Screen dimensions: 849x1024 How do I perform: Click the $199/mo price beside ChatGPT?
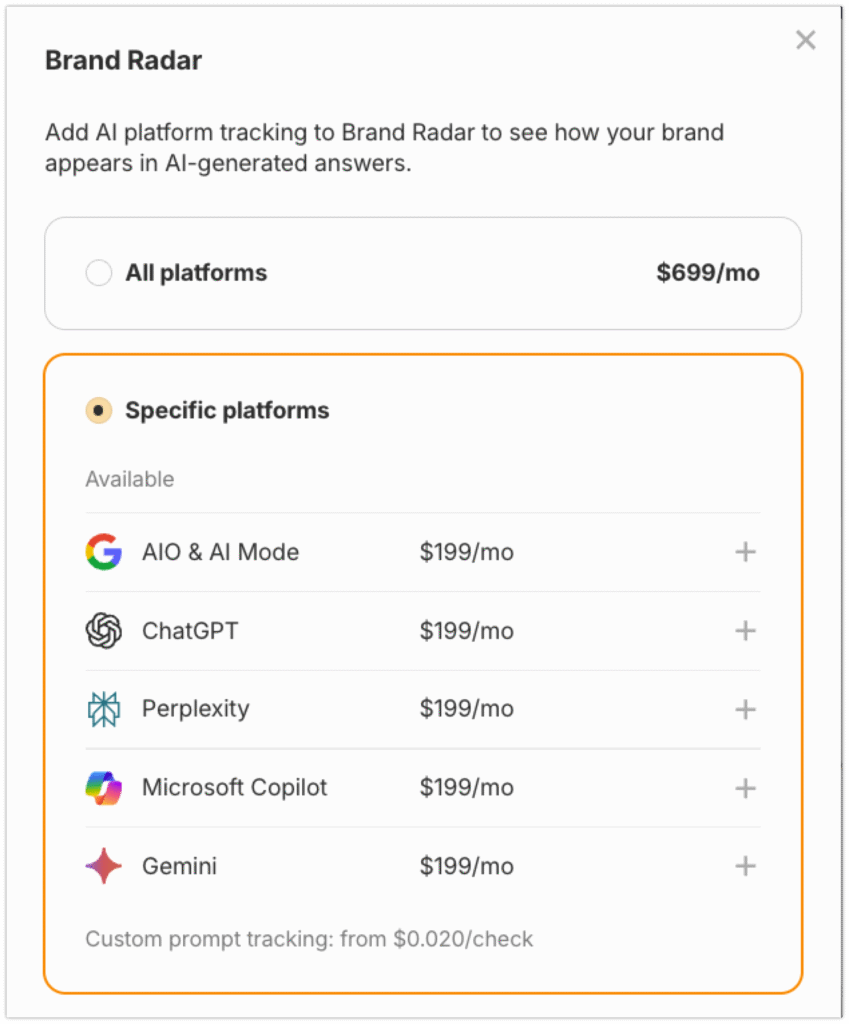tap(467, 630)
